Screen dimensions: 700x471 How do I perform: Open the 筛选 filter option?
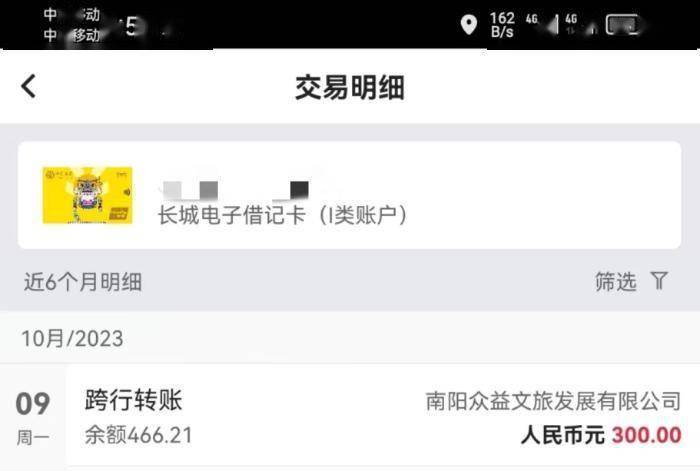(616, 282)
